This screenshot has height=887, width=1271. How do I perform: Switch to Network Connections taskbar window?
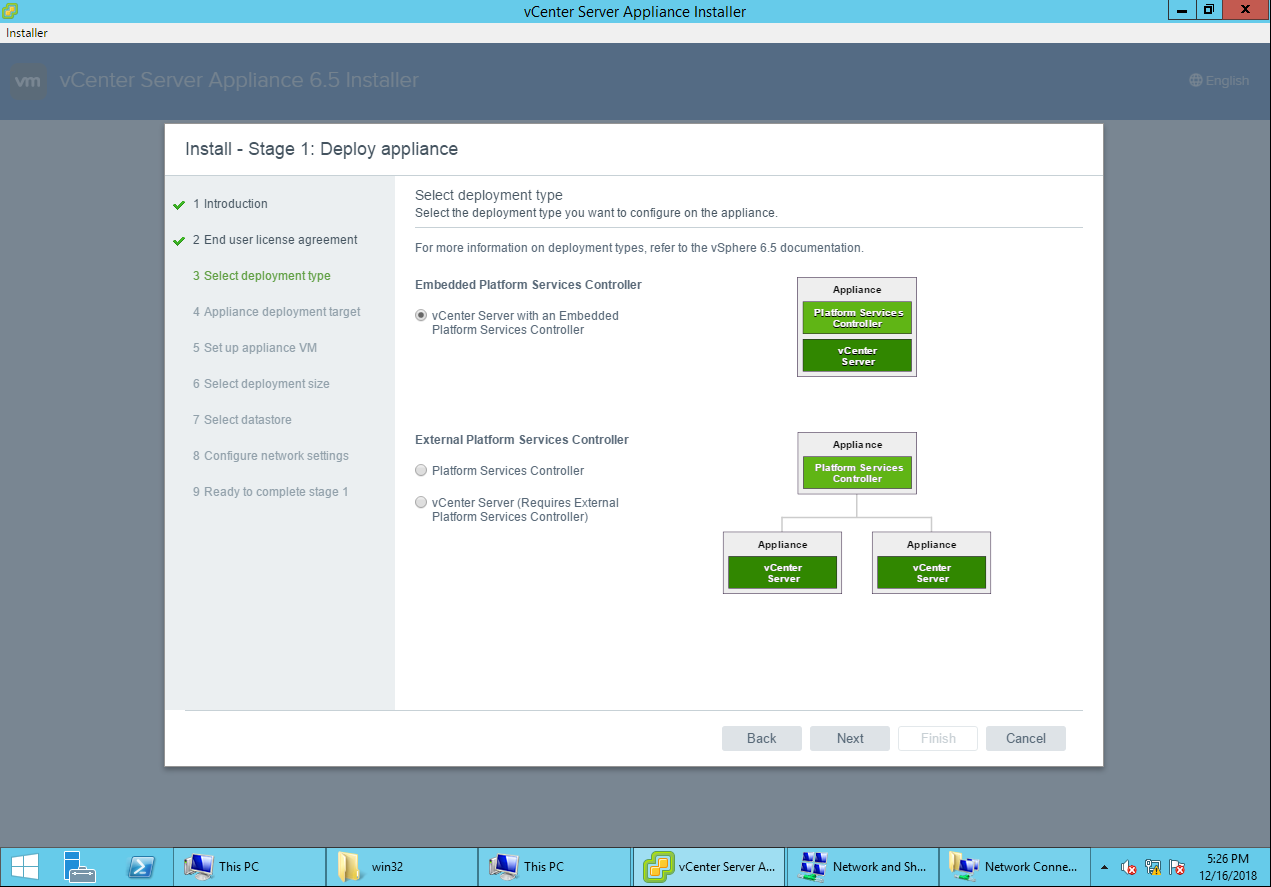click(x=1014, y=866)
